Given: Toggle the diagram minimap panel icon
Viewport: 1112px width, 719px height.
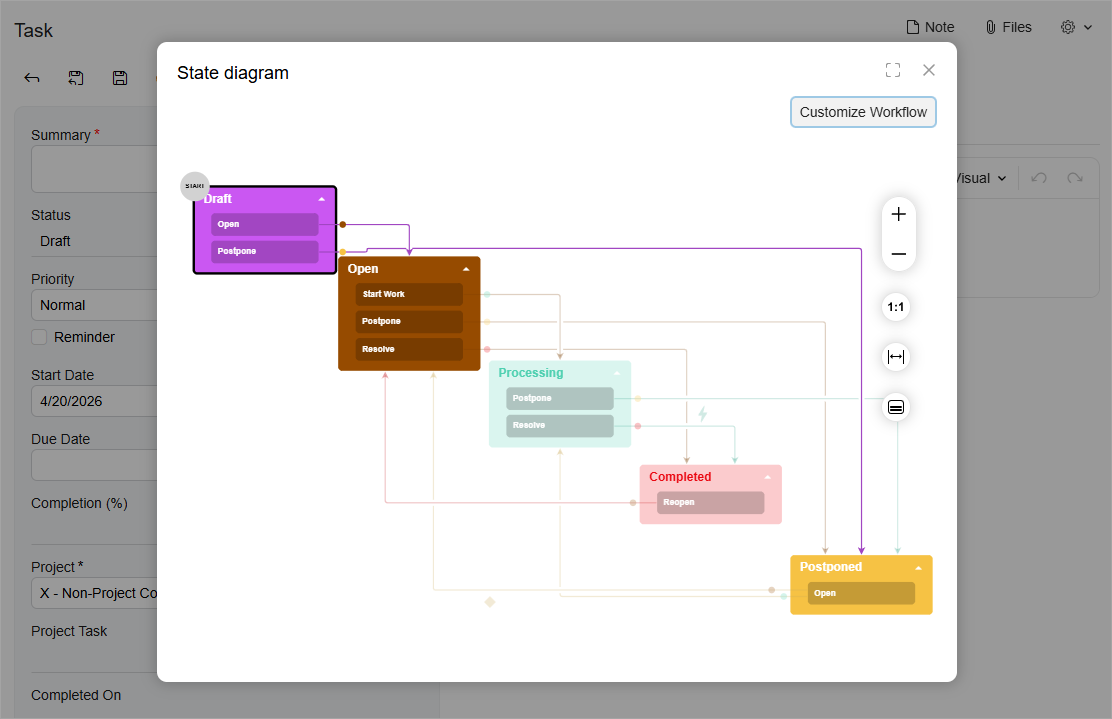Looking at the screenshot, I should (896, 407).
